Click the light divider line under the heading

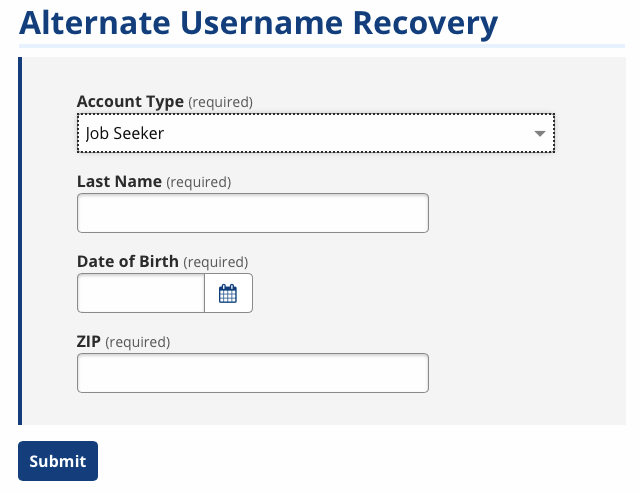pos(322,46)
